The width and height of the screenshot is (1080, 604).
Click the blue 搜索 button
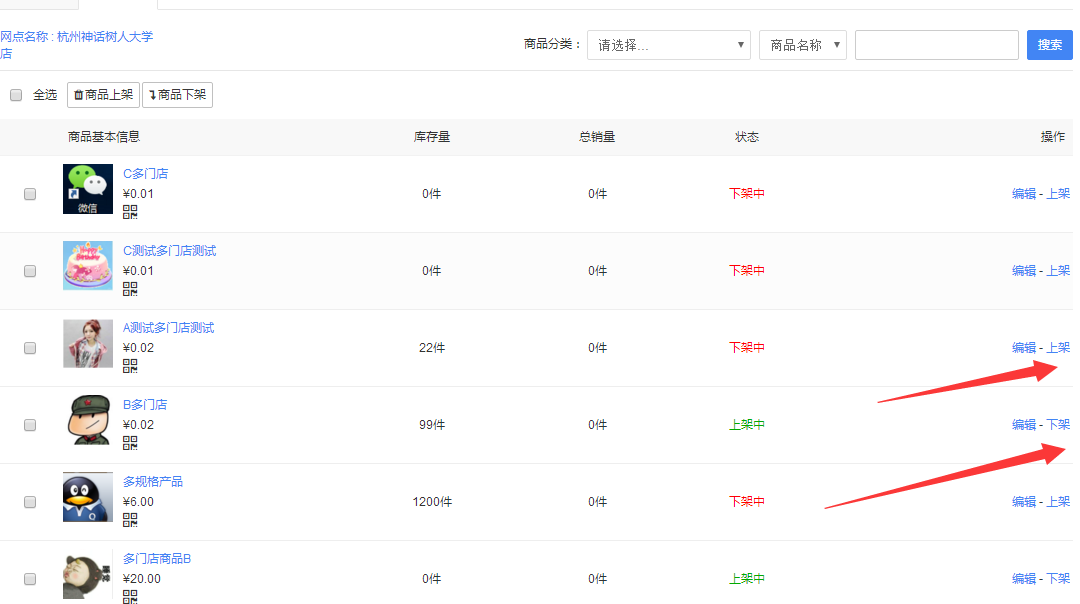[x=1049, y=45]
